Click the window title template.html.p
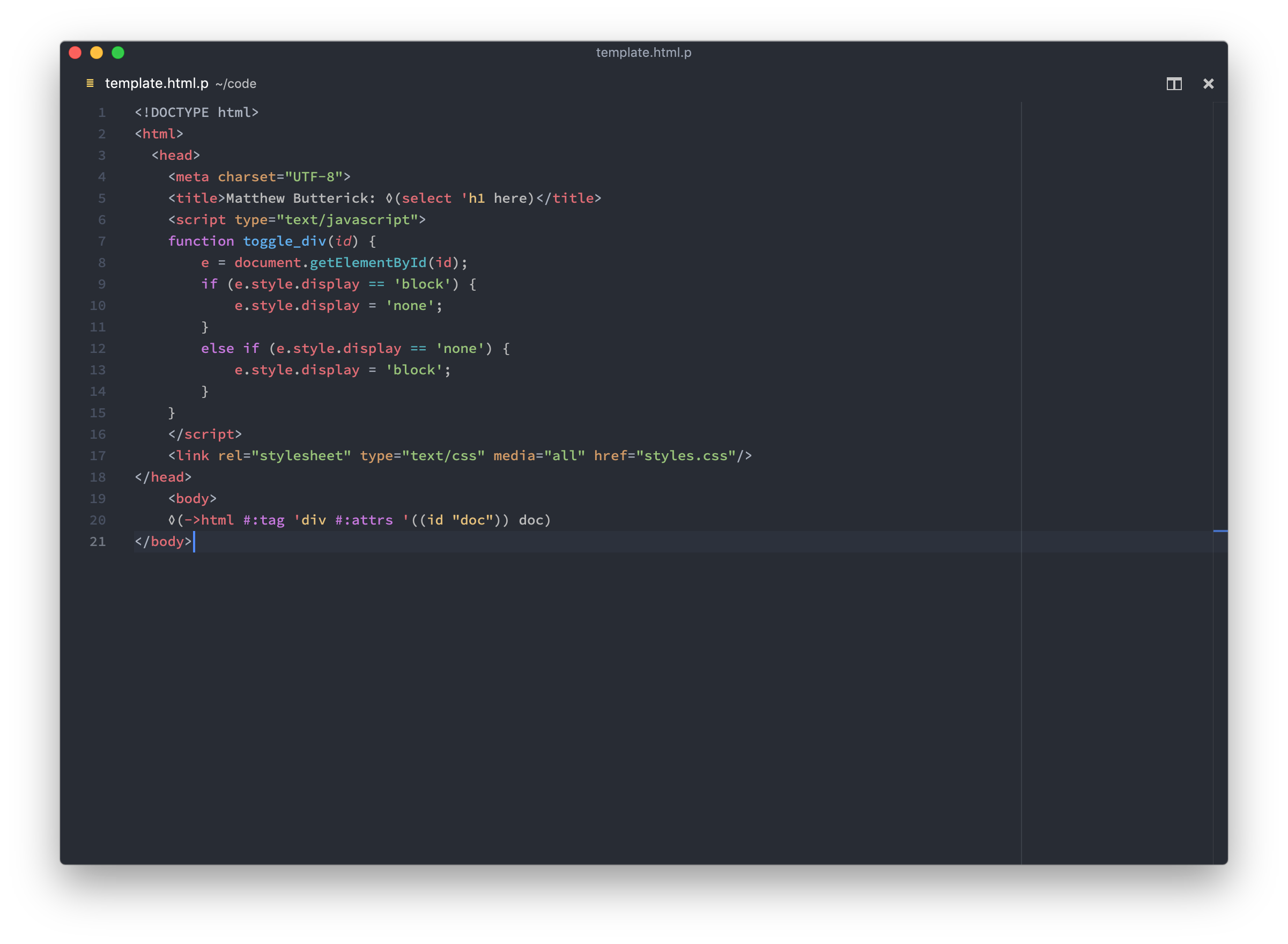Screen dimensions: 1288x944 tap(643, 53)
